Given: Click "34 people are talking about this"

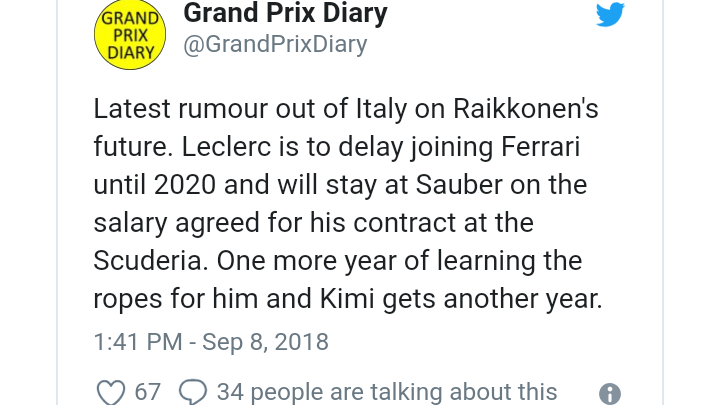Looking at the screenshot, I should click(x=387, y=392).
